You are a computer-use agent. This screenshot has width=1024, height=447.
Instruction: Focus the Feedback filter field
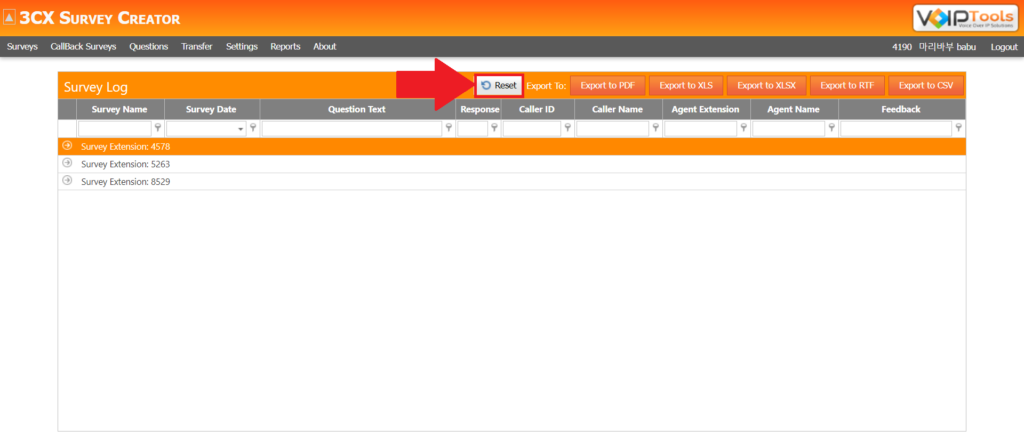[896, 129]
